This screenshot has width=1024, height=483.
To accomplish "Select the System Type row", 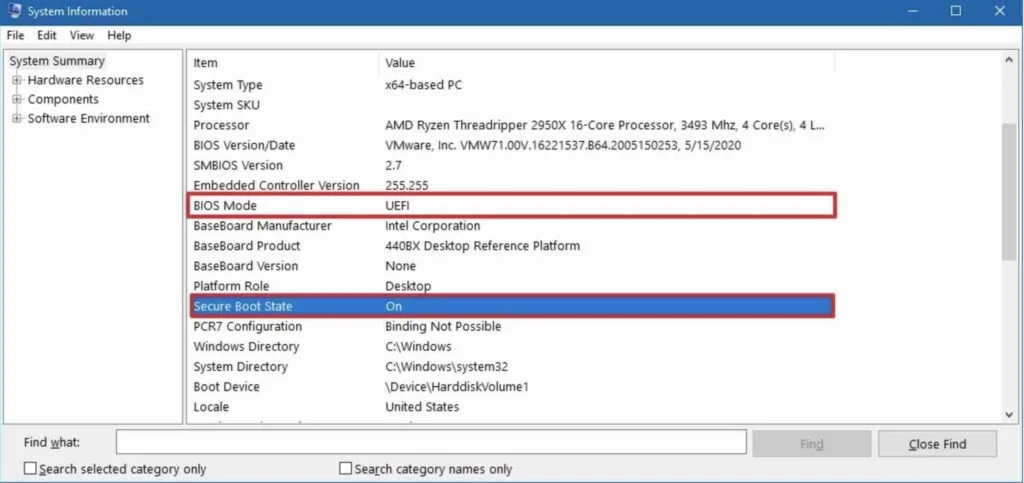I will coord(513,85).
